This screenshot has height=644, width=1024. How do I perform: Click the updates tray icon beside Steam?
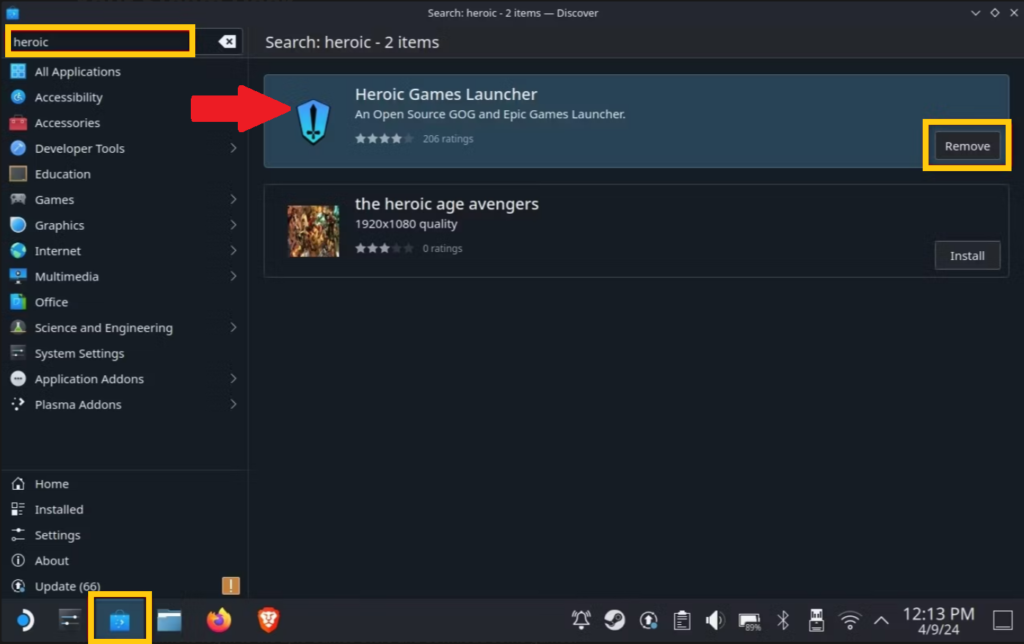point(648,620)
